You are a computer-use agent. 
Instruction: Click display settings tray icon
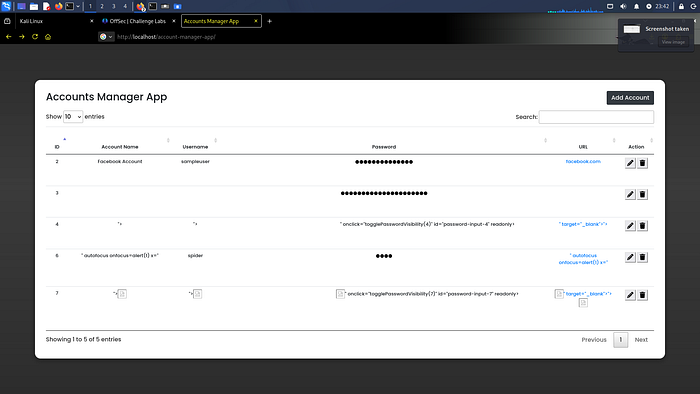point(610,6)
